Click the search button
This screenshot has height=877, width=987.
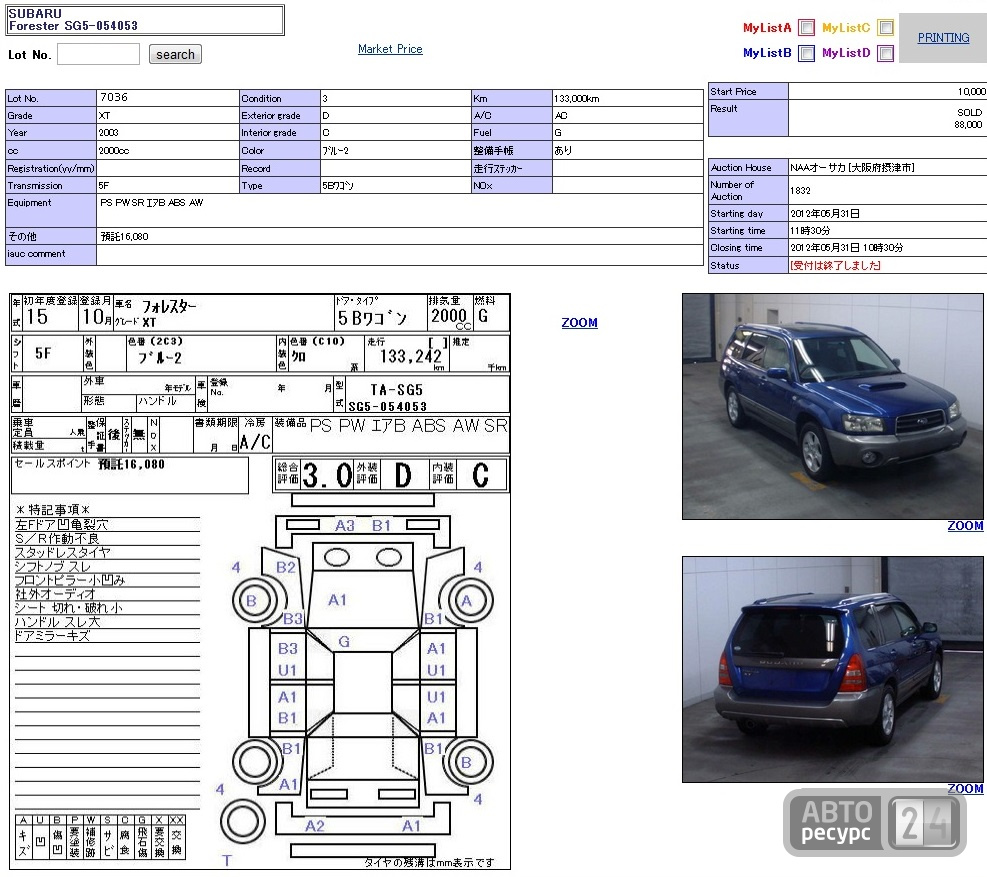[176, 54]
